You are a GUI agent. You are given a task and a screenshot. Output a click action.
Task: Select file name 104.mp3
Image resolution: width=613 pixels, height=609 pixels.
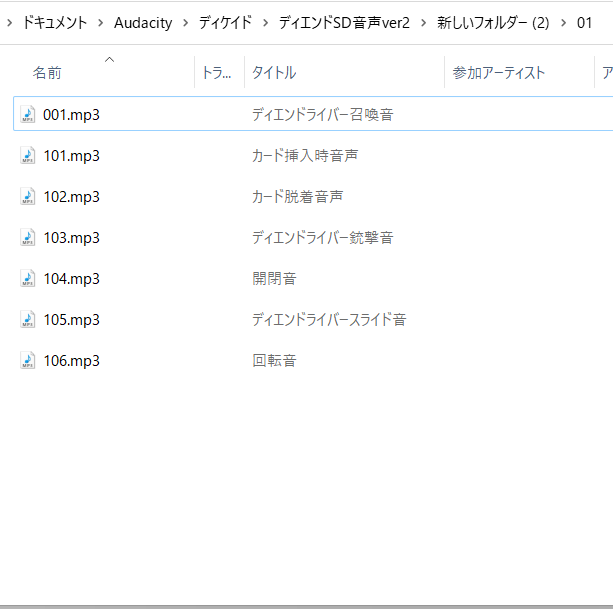(71, 279)
